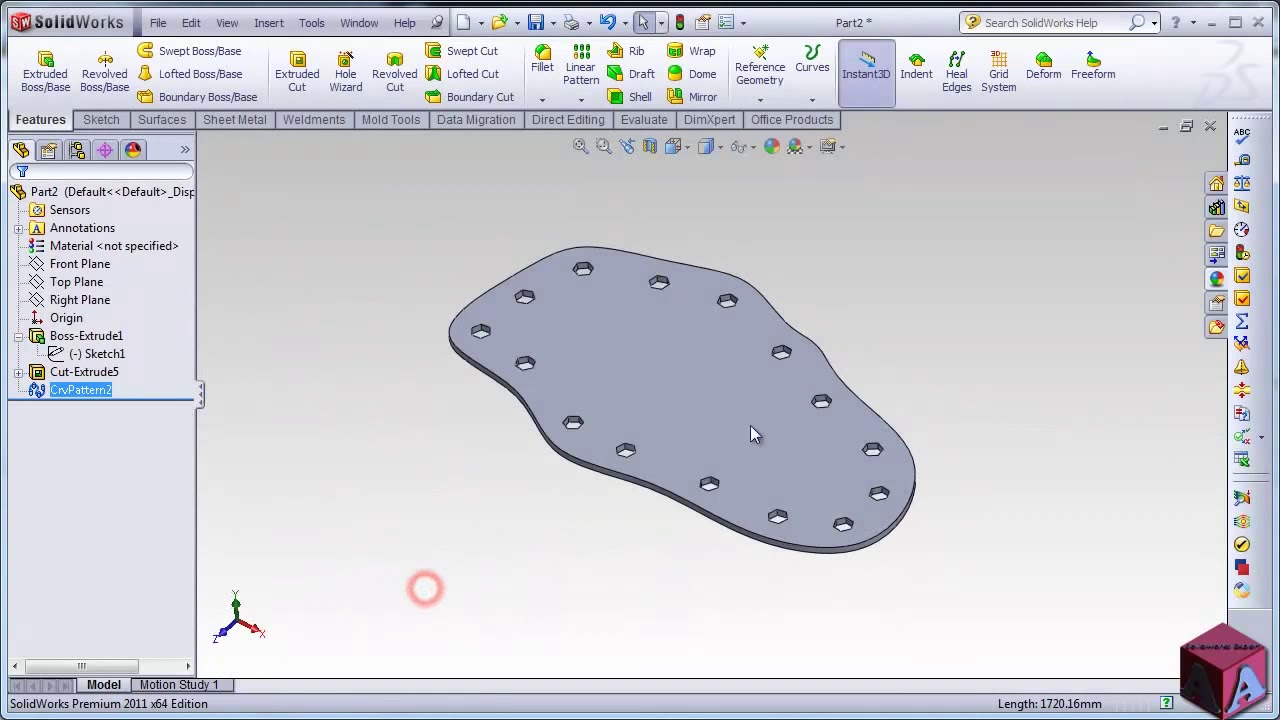1280x720 pixels.
Task: Click the Swept Cut command
Action: [x=461, y=51]
